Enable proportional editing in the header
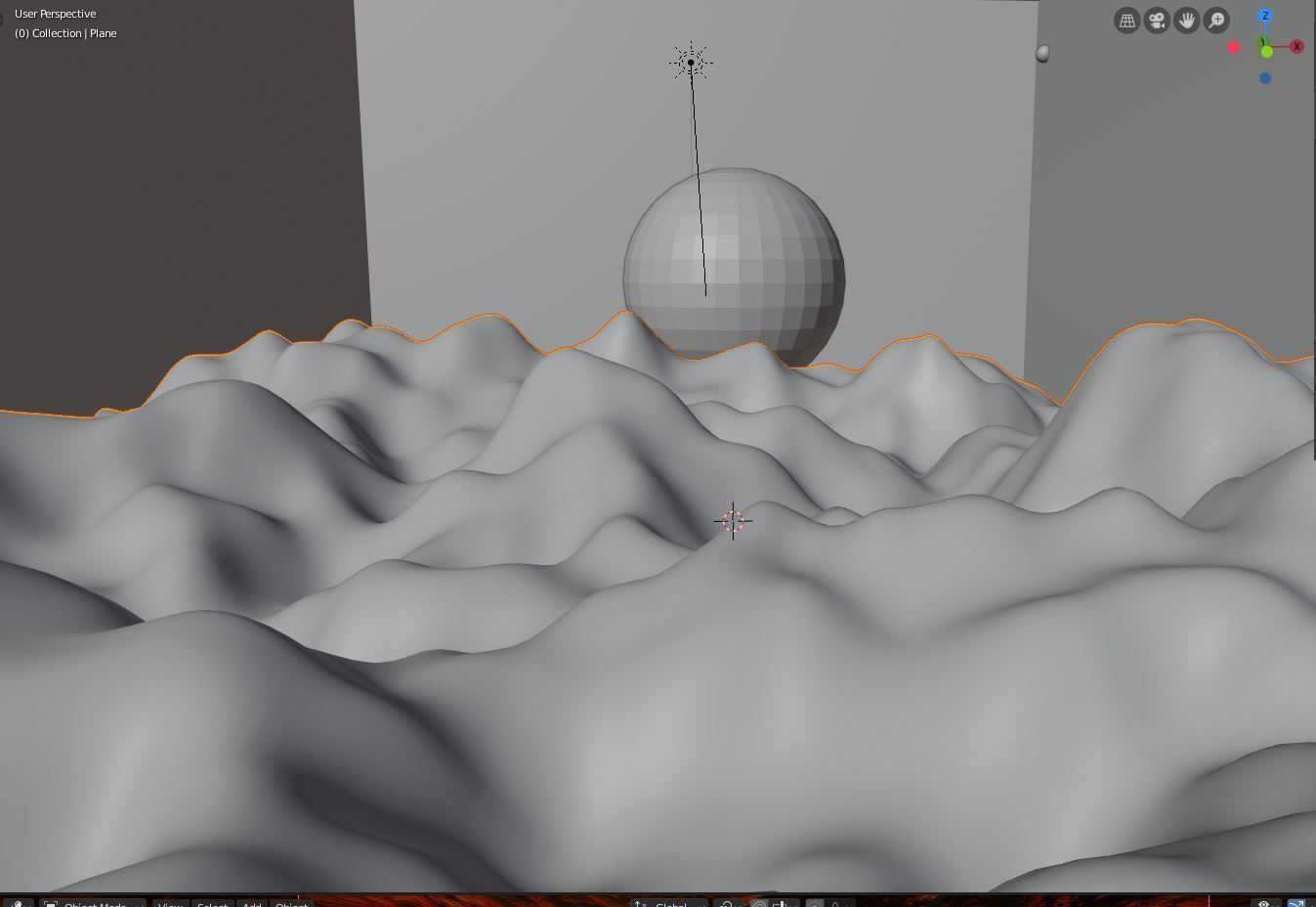Viewport: 1316px width, 907px height. [816, 904]
